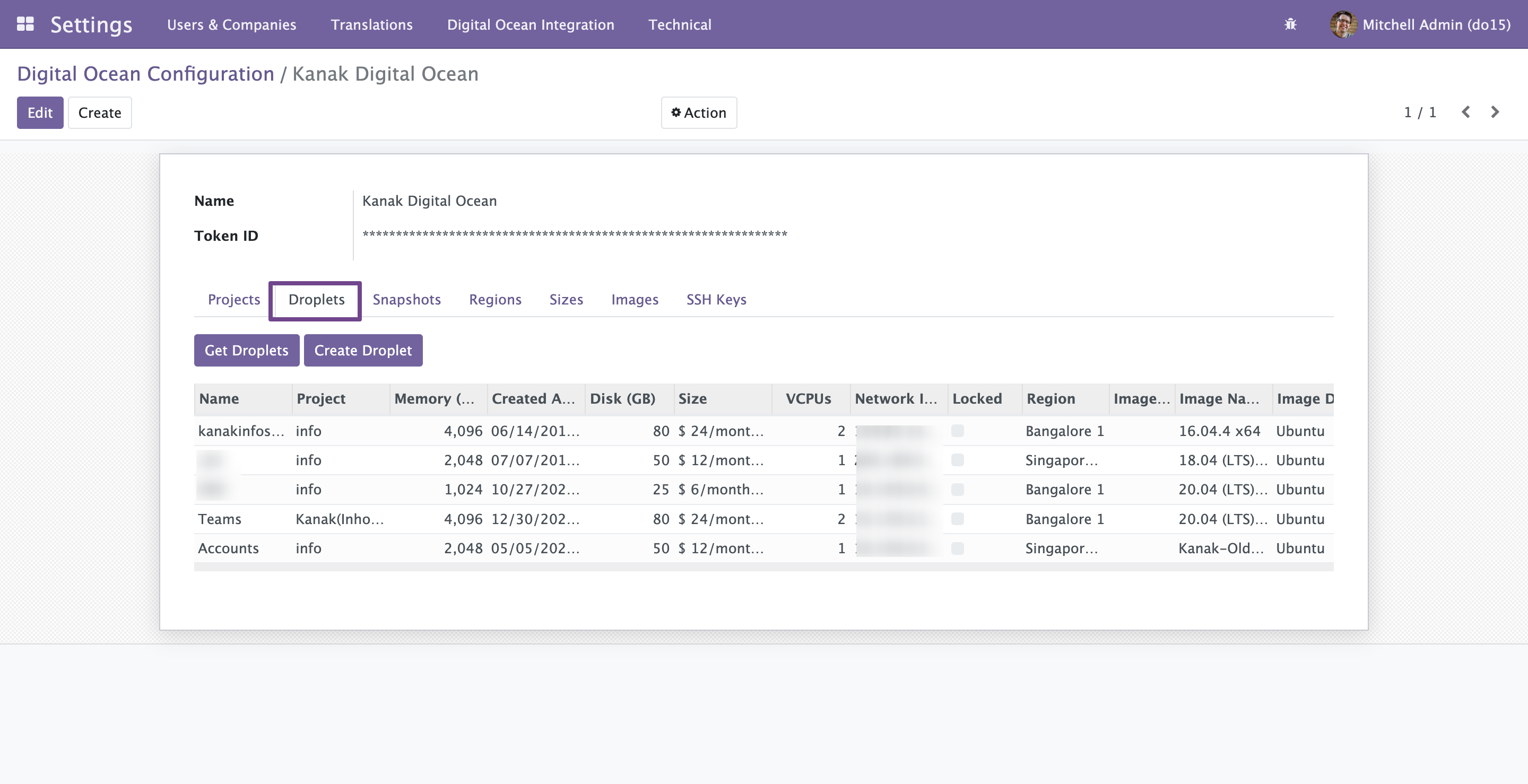This screenshot has width=1528, height=784.
Task: Go to previous record arrow
Action: click(x=1466, y=112)
